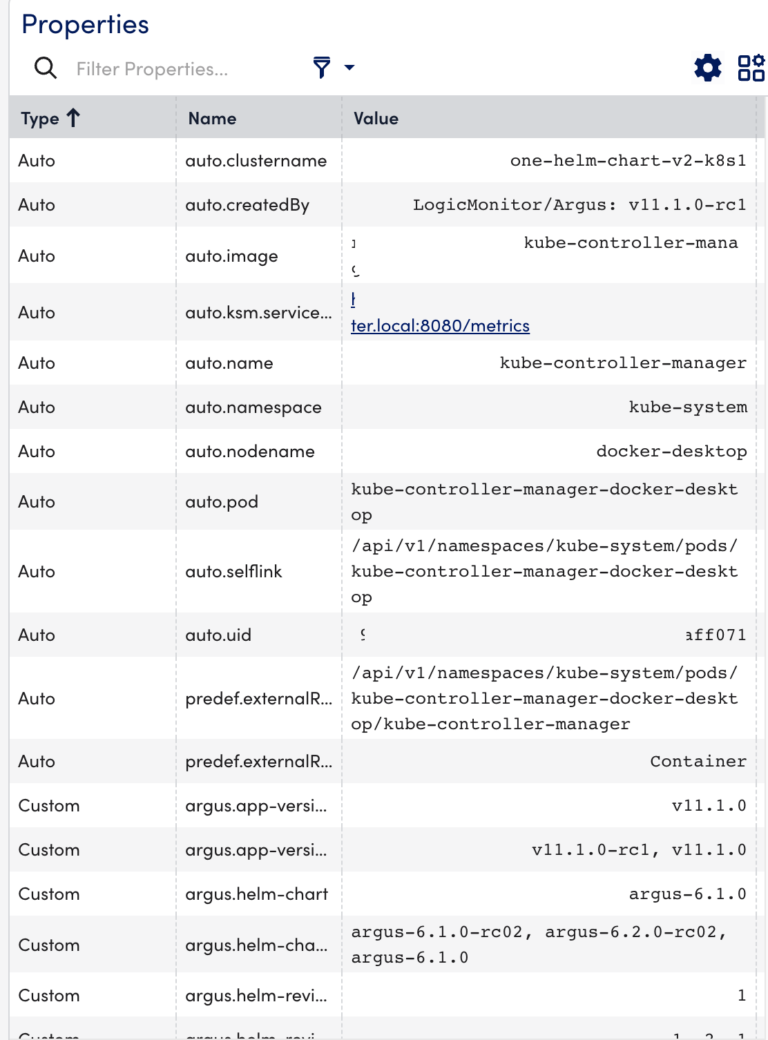
Task: Open the table settings gear icon
Action: (x=707, y=68)
